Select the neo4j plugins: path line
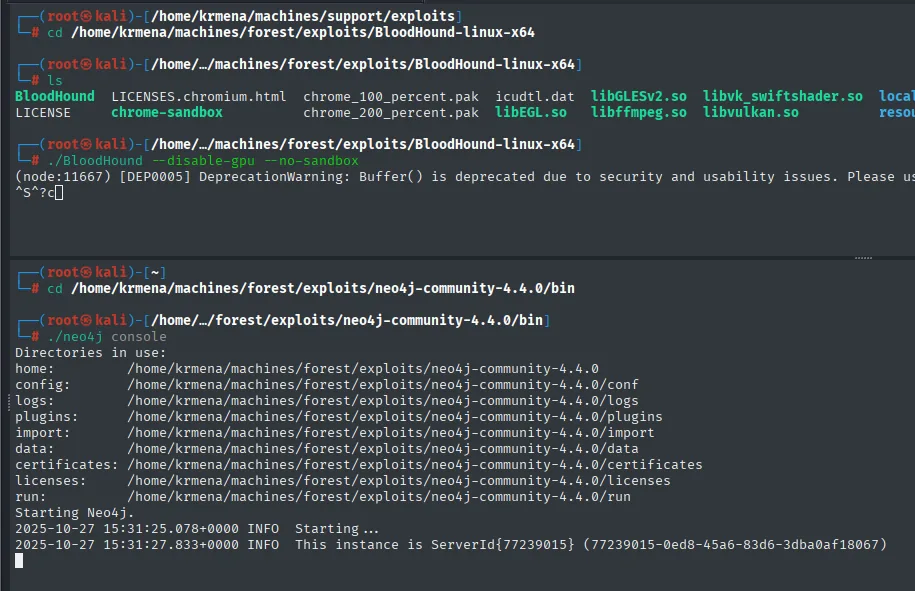This screenshot has width=915, height=591. tap(339, 417)
